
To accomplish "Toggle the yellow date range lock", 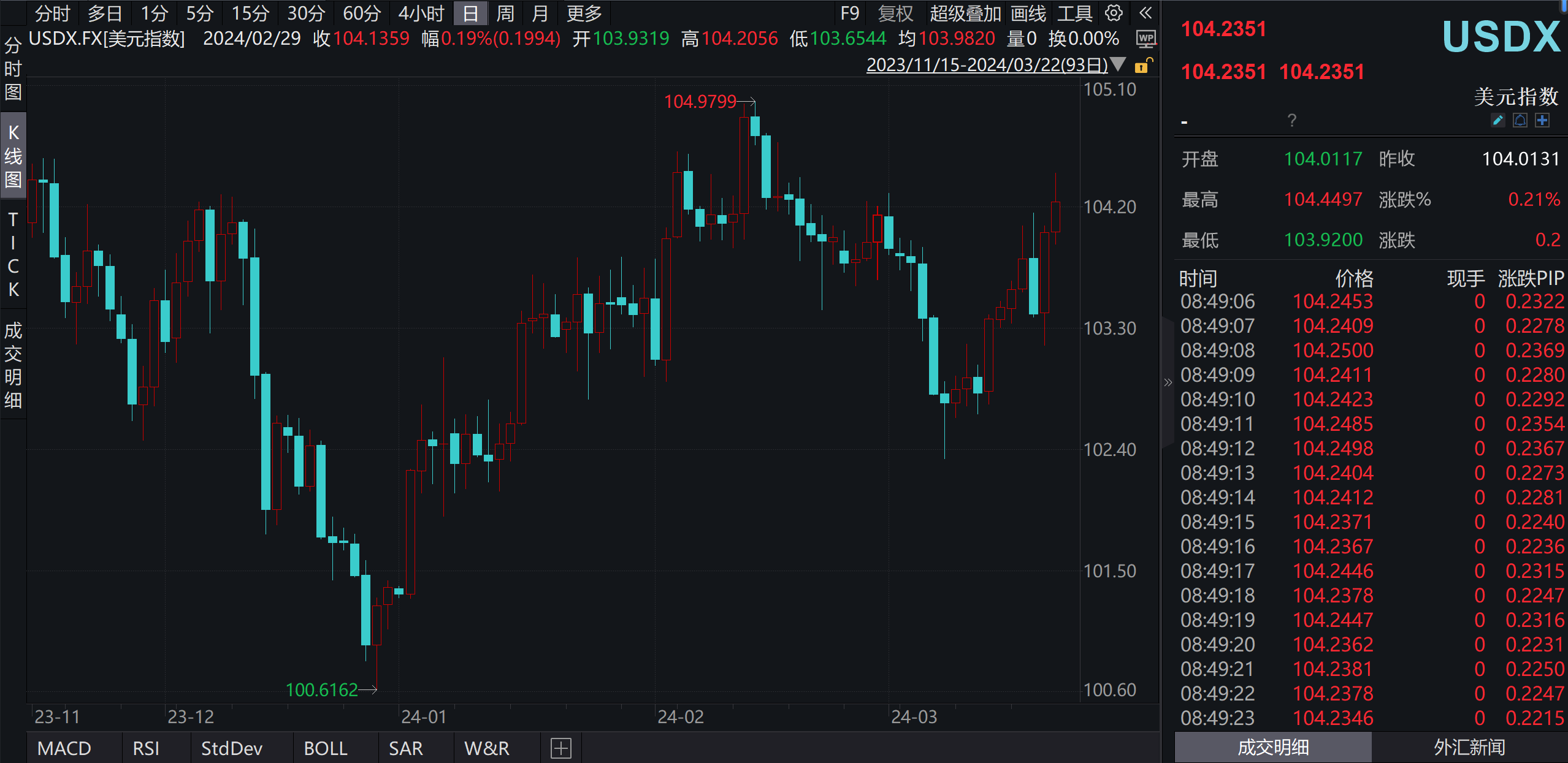I will 1143,66.
